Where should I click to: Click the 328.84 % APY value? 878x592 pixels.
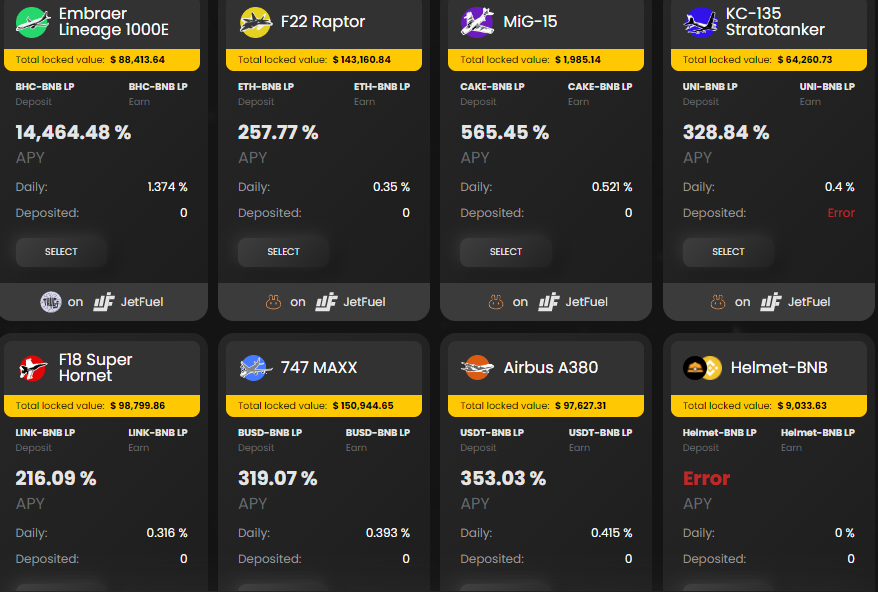726,133
